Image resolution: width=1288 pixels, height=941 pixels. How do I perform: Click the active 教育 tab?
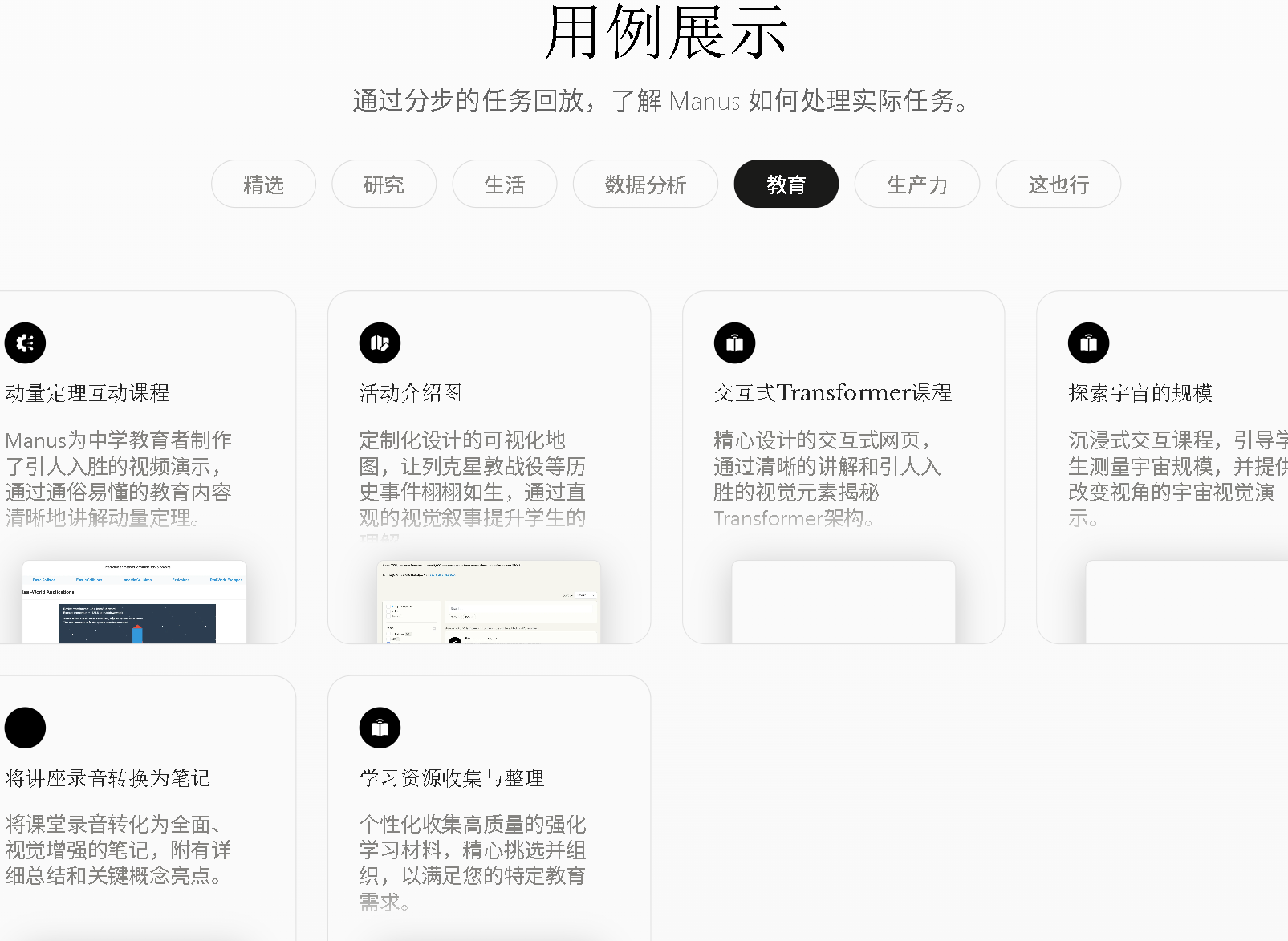pyautogui.click(x=786, y=184)
